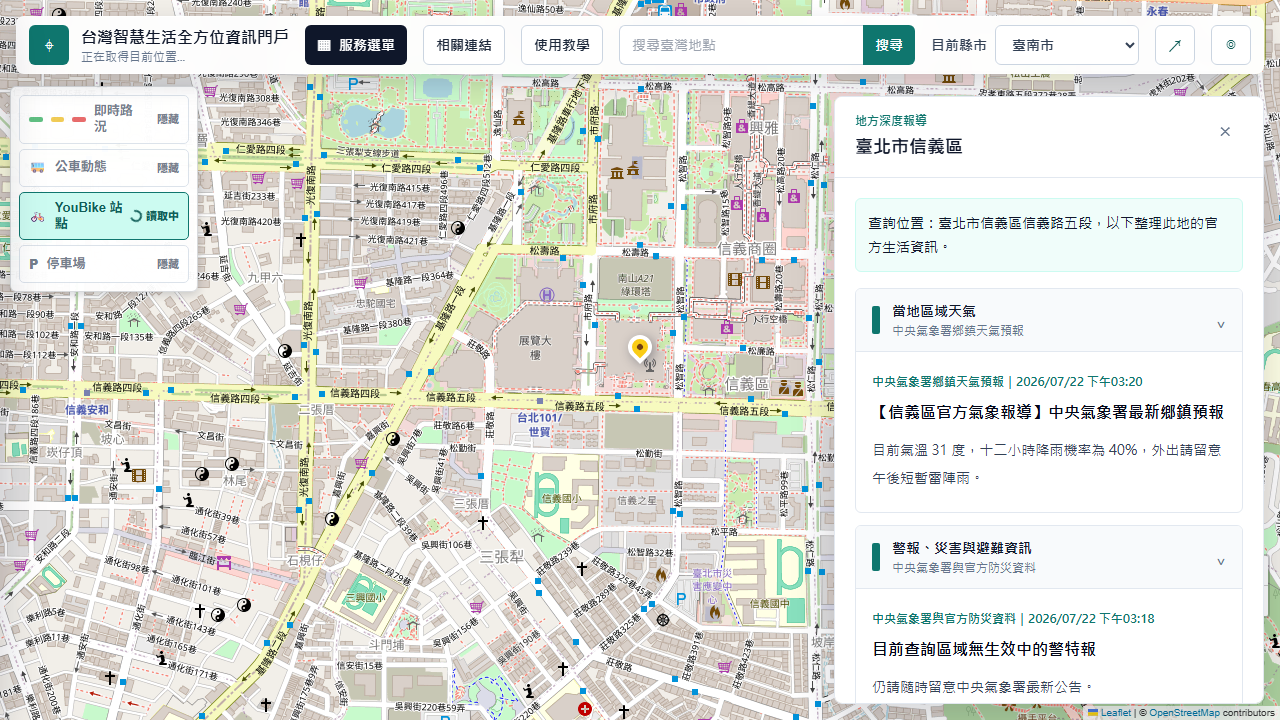Click the locate-me target icon button

coord(1231,45)
